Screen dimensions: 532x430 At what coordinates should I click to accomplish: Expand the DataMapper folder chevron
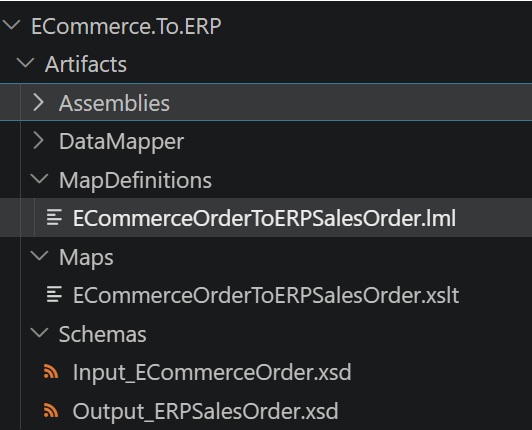39,141
